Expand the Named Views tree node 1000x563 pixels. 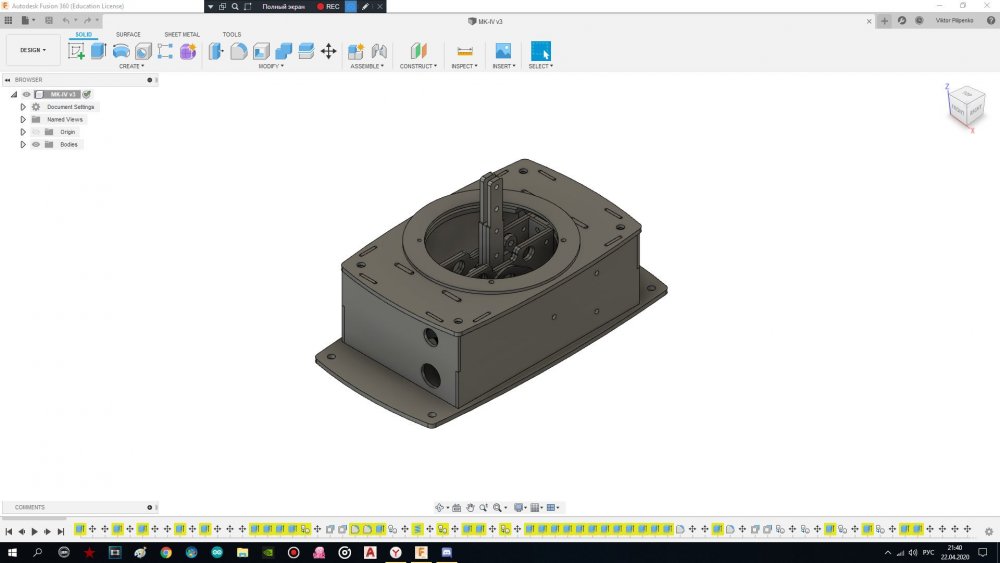click(x=23, y=119)
